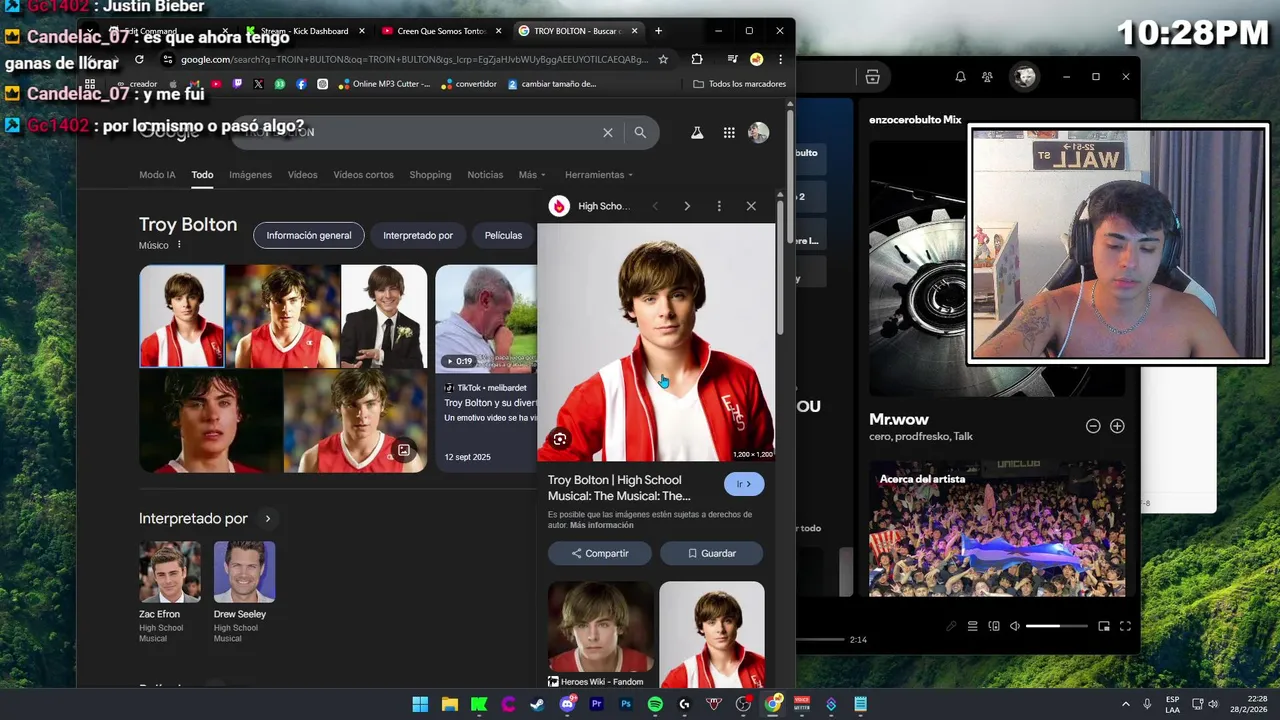This screenshot has height=720, width=1280.
Task: Click the Guardar button
Action: (x=711, y=553)
